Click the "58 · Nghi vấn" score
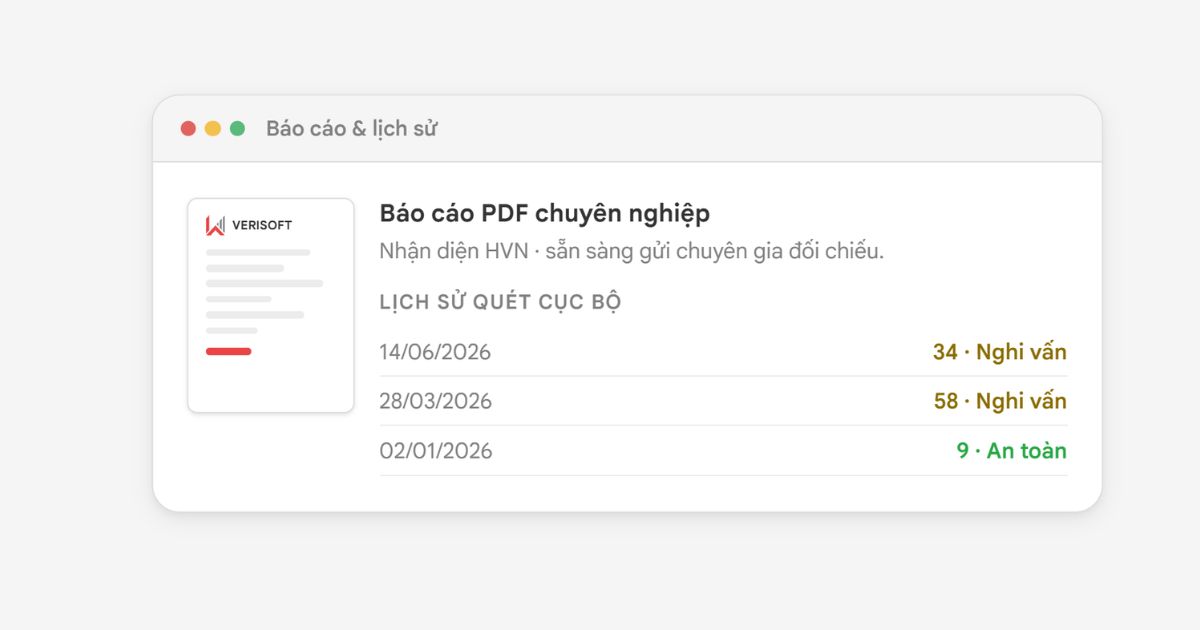1200x630 pixels. (1000, 401)
